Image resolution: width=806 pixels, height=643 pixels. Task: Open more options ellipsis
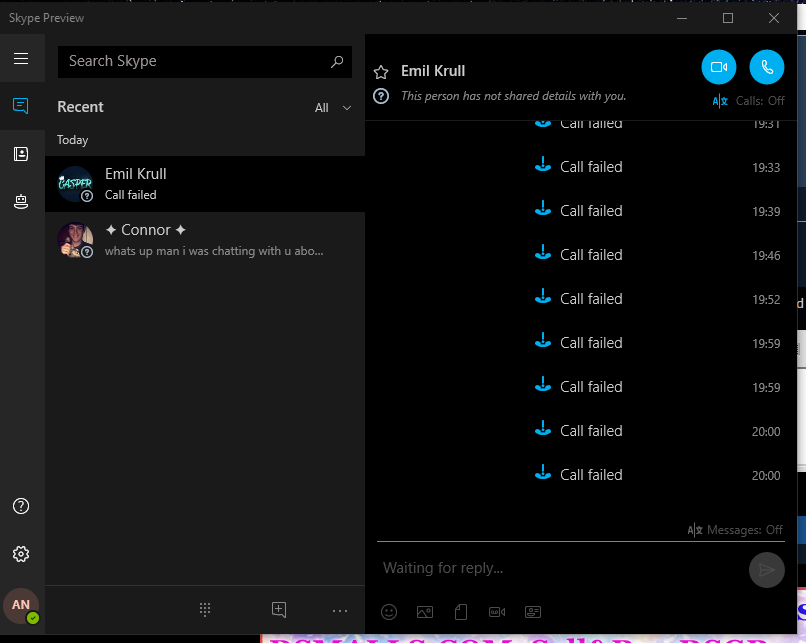340,611
